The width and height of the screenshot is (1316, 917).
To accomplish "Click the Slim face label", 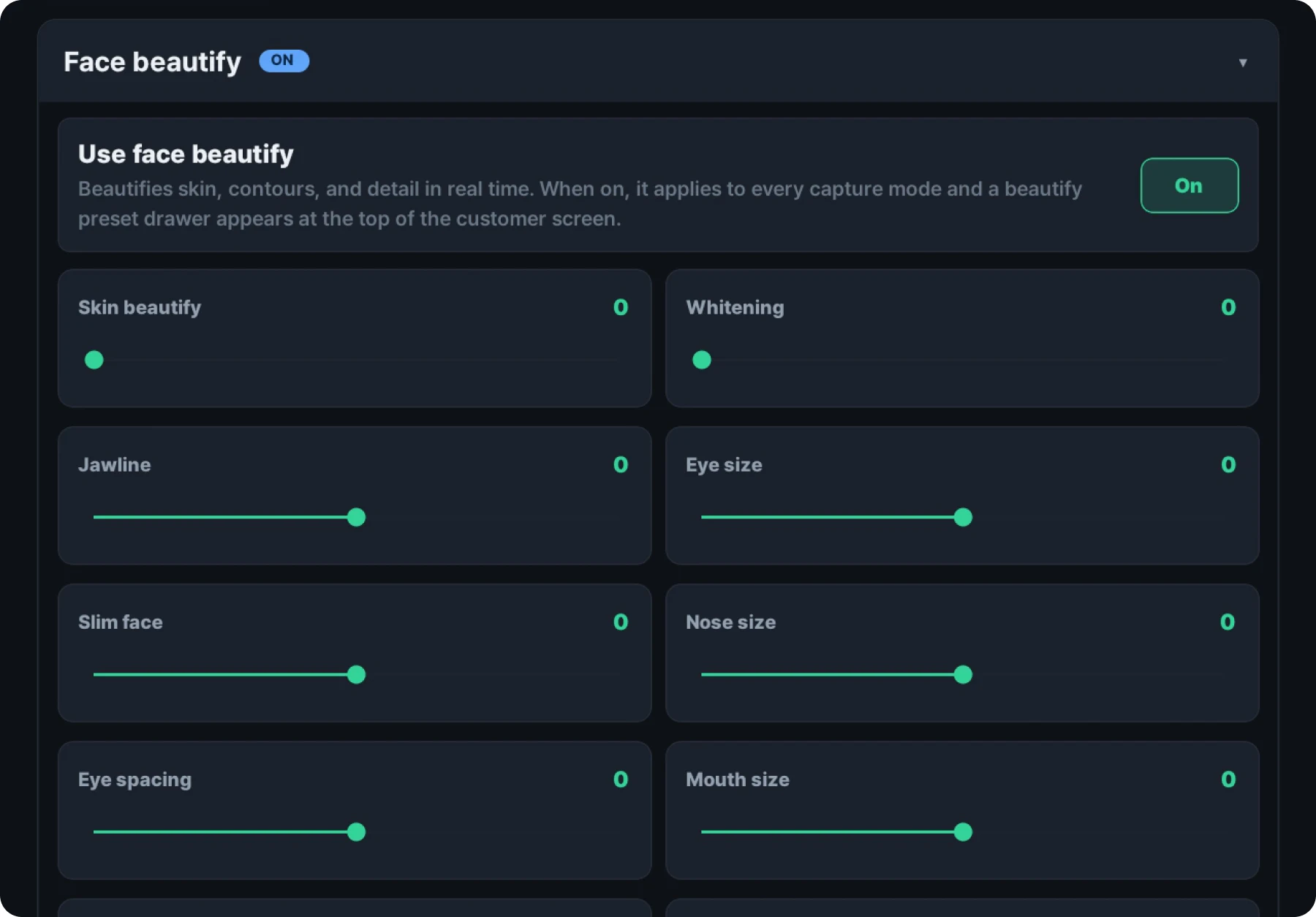I will [x=121, y=622].
